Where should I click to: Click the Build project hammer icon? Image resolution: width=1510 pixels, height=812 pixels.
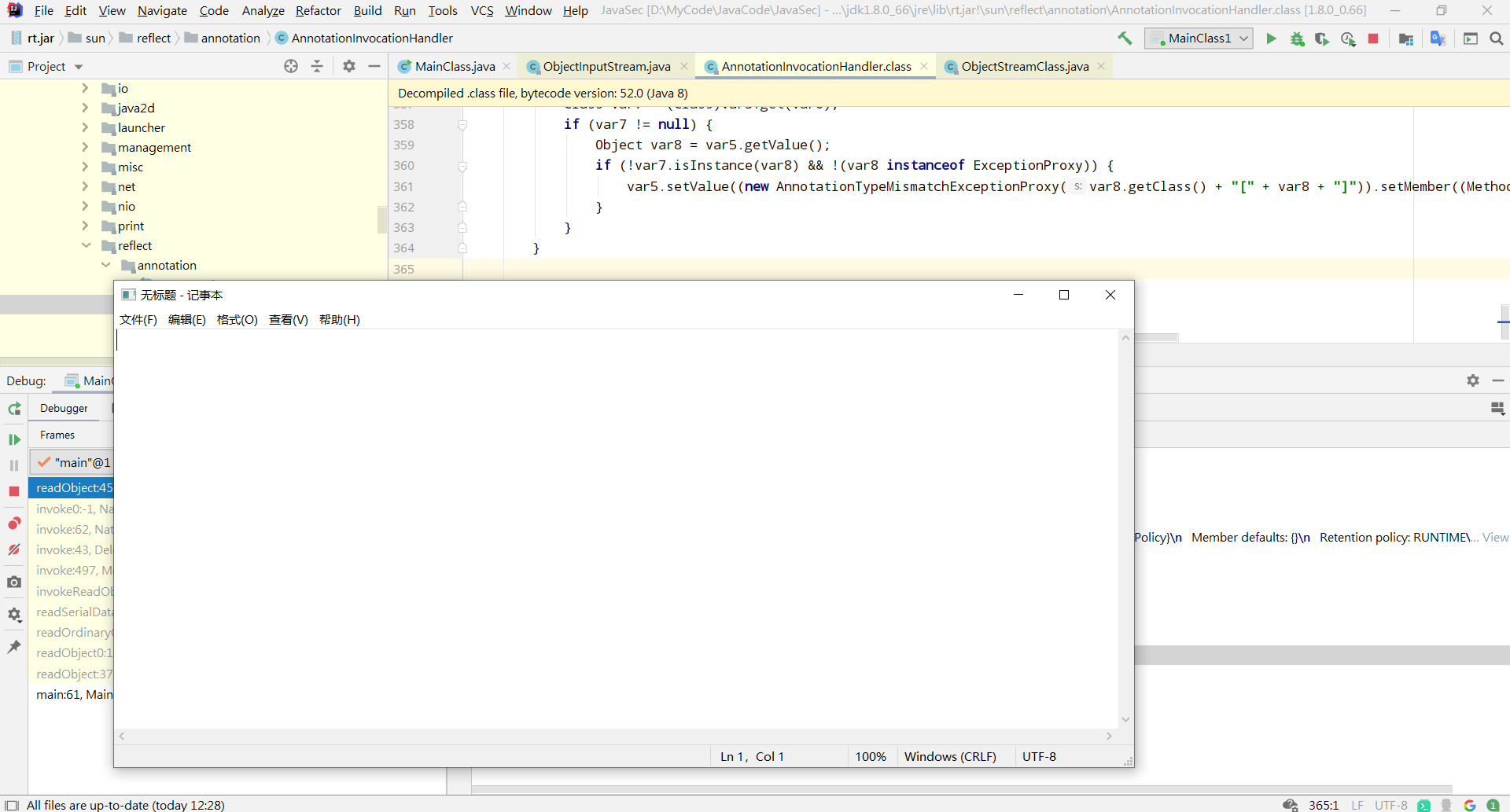tap(1125, 39)
